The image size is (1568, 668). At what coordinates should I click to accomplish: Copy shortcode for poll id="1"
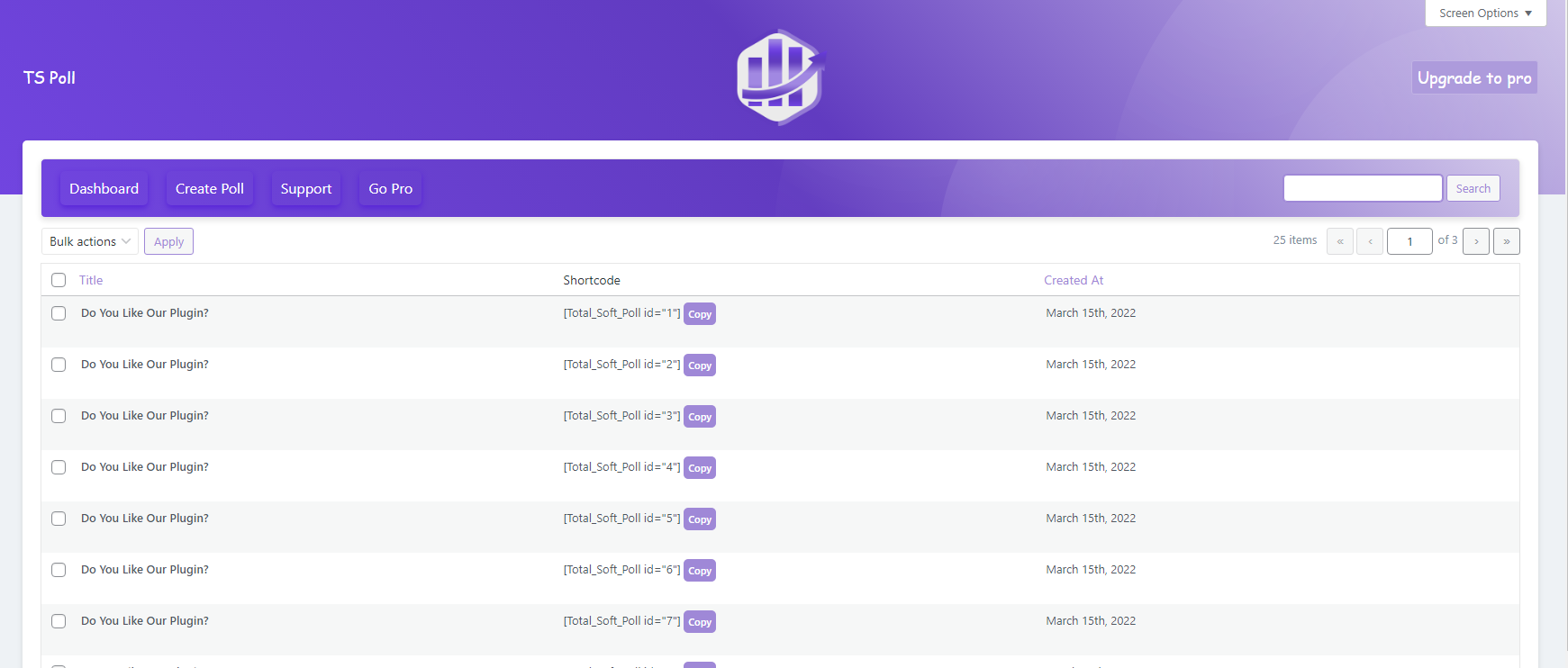coord(700,314)
